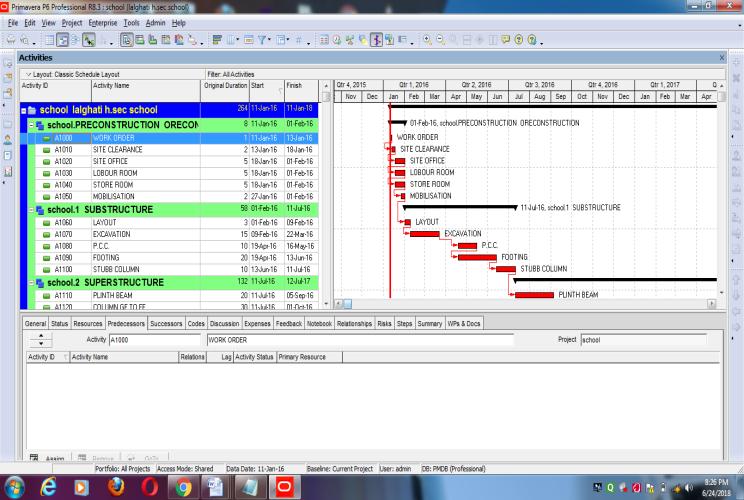Open the Group and Sort icon
744x500 pixels.
(281, 40)
